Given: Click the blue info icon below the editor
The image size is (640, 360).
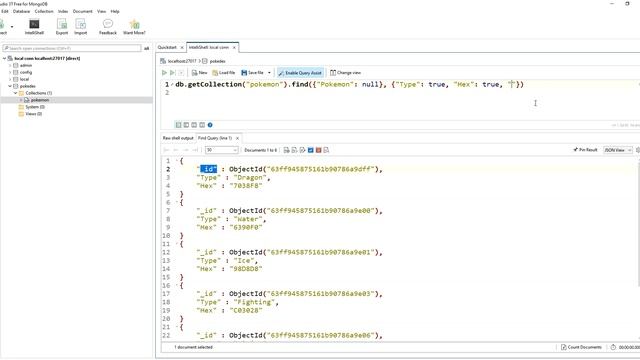Looking at the screenshot, I should tap(210, 125).
